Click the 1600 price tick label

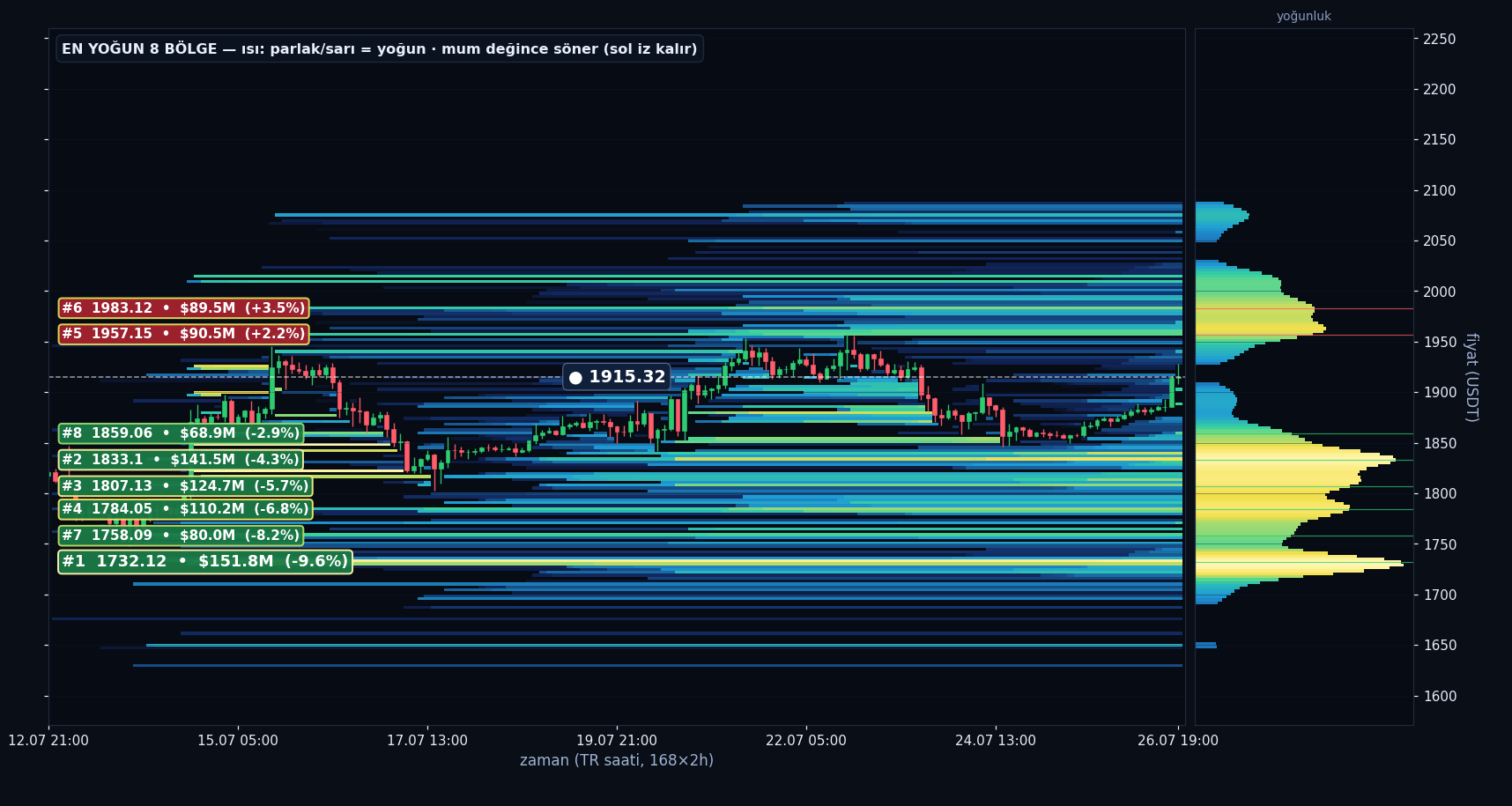pos(1440,696)
